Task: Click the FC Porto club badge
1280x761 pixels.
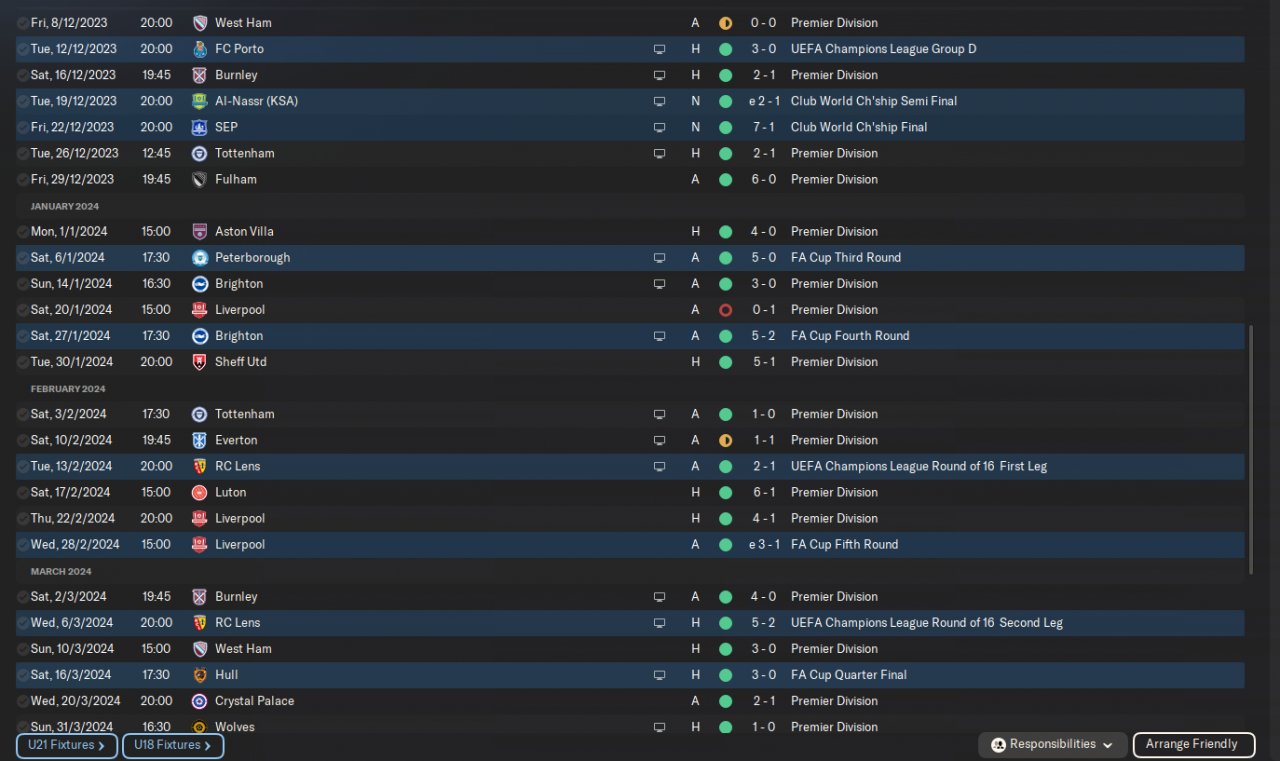Action: [x=199, y=49]
